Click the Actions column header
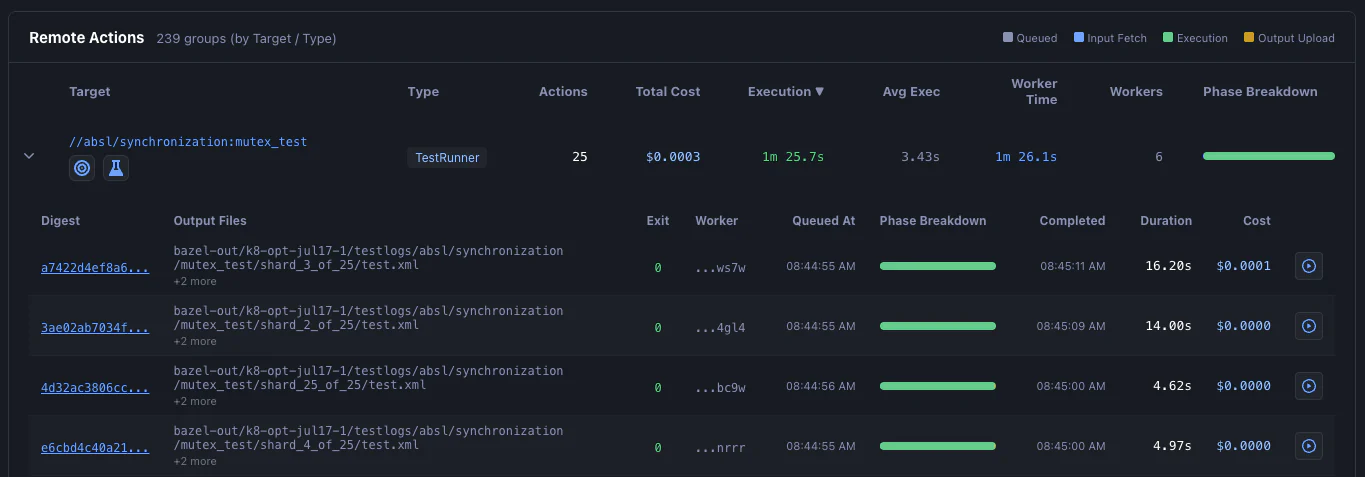 (x=563, y=91)
